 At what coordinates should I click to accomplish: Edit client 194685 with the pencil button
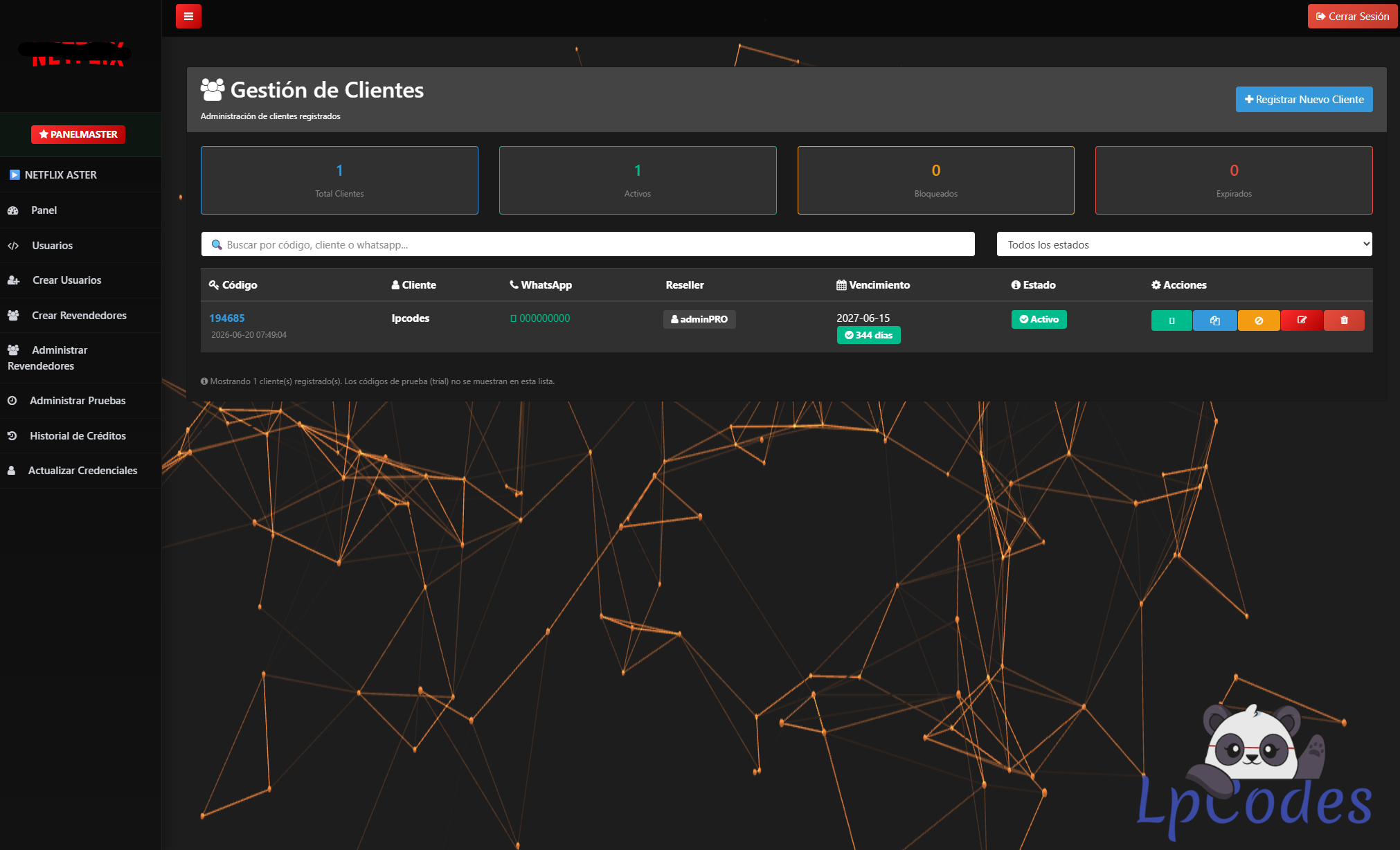1302,320
